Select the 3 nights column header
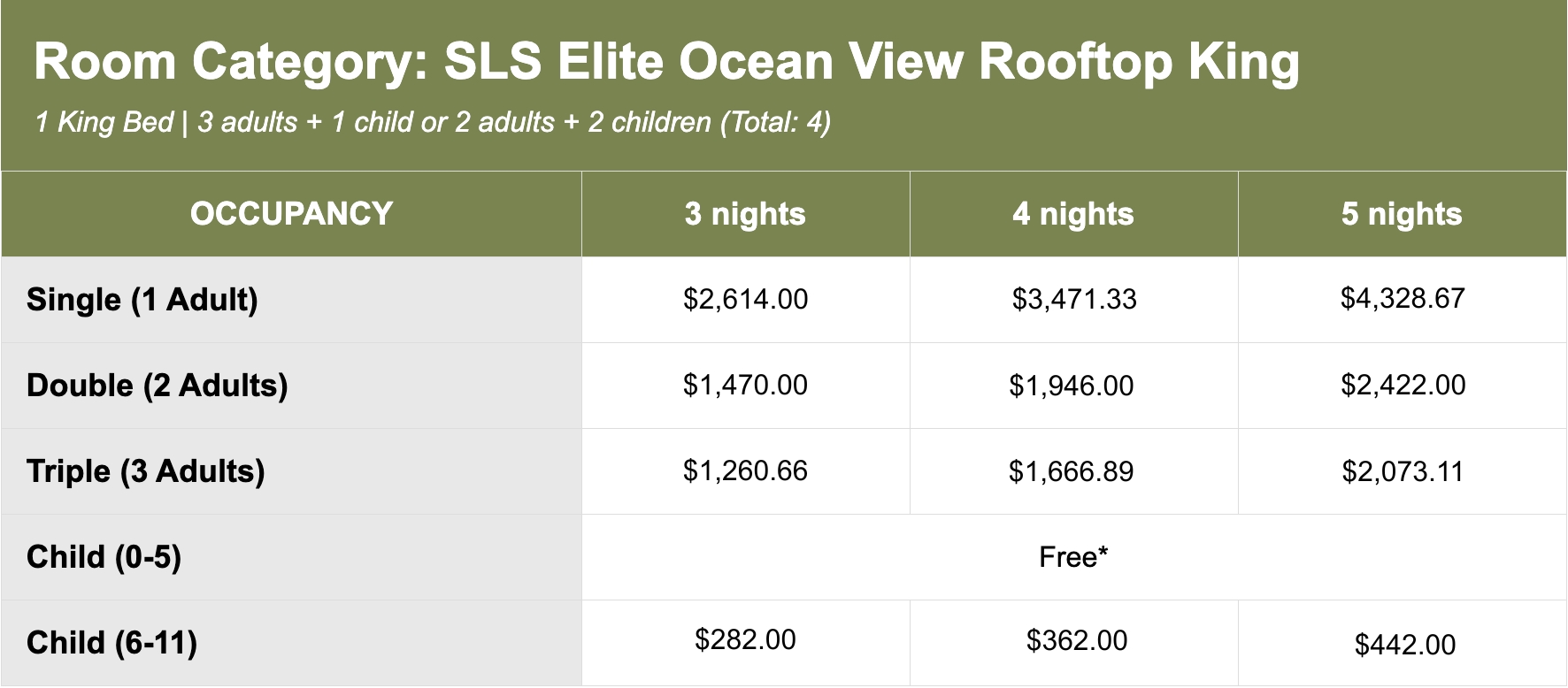Screen dimensions: 1568x688 (745, 214)
